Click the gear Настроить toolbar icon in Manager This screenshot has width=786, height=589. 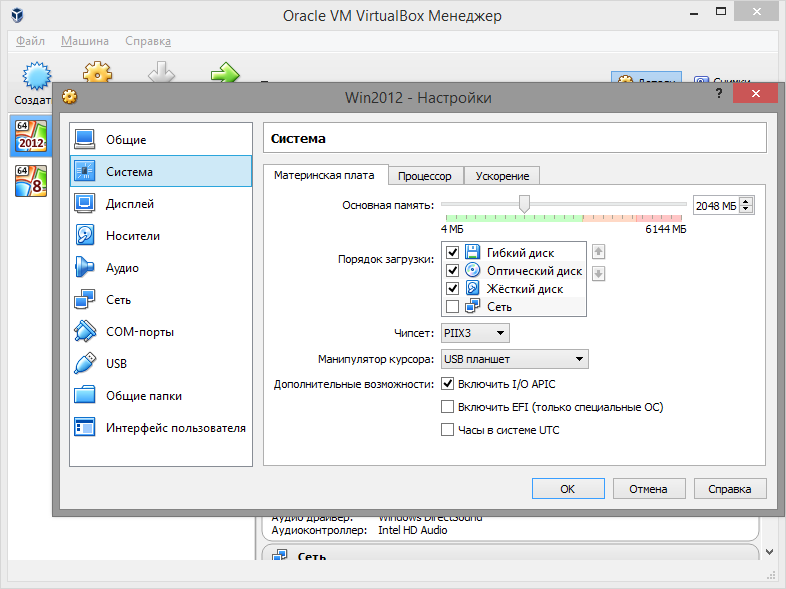tap(97, 72)
